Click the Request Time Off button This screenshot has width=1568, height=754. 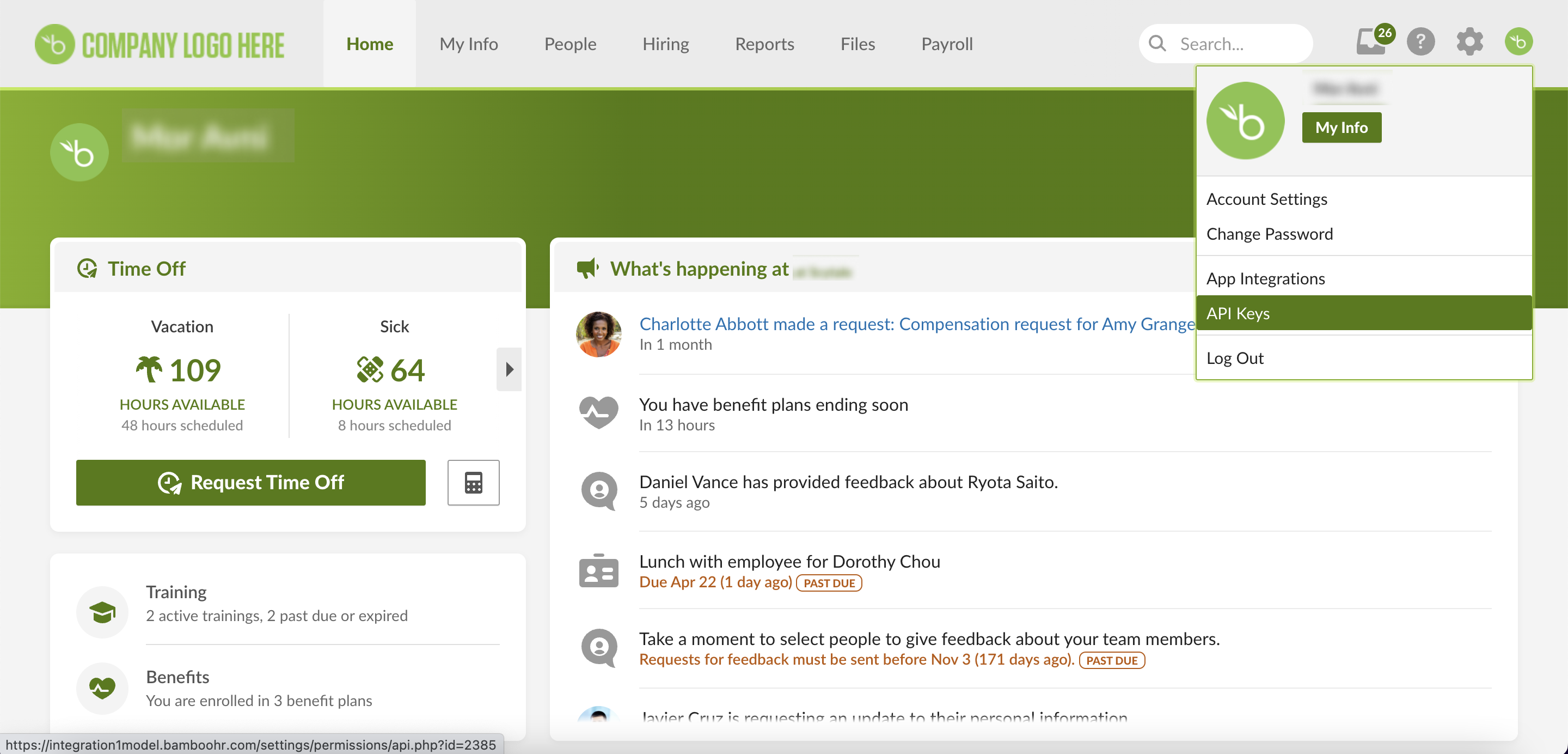250,482
